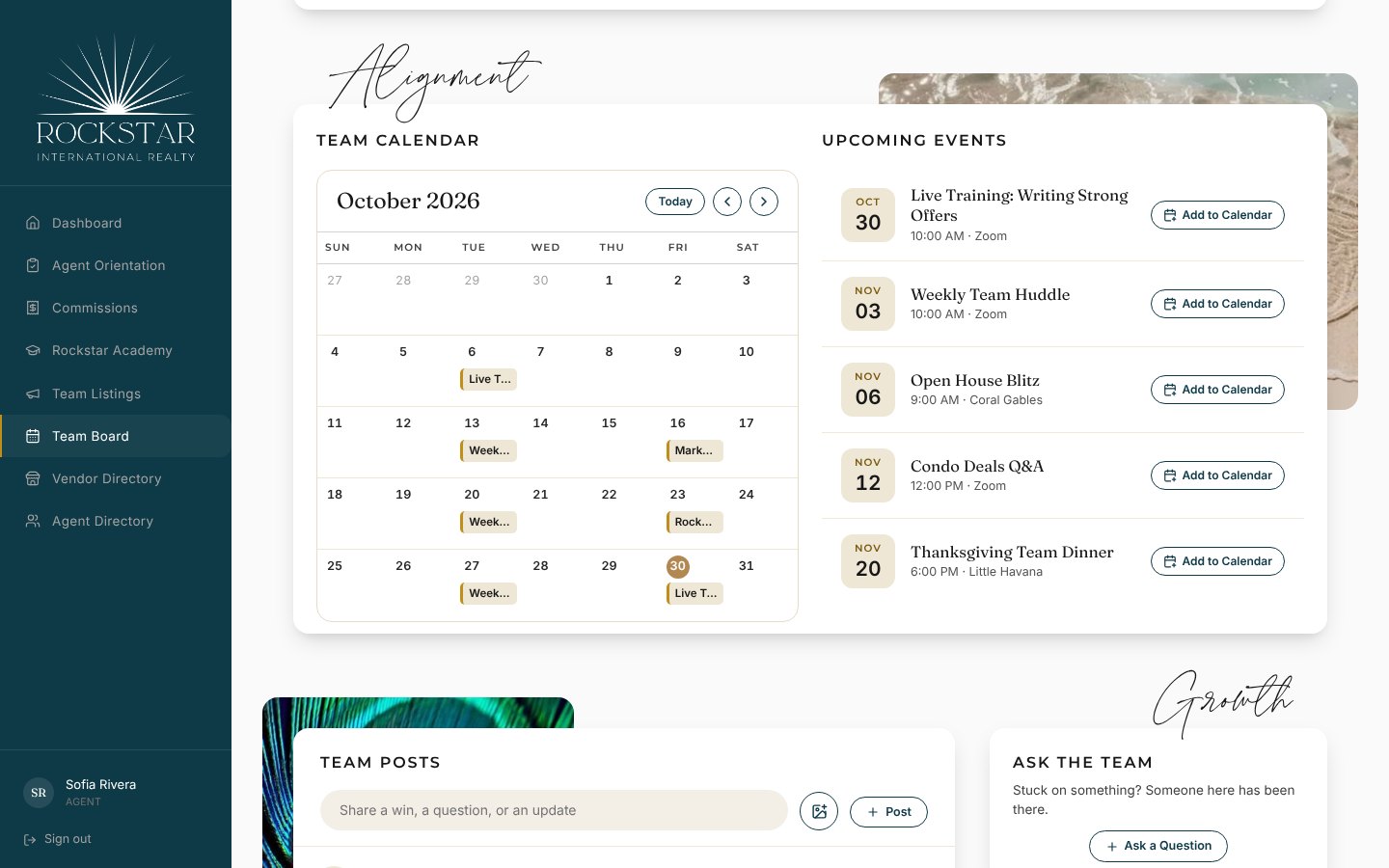This screenshot has width=1389, height=868.
Task: Add Open House Blitz to calendar
Action: 1217,390
